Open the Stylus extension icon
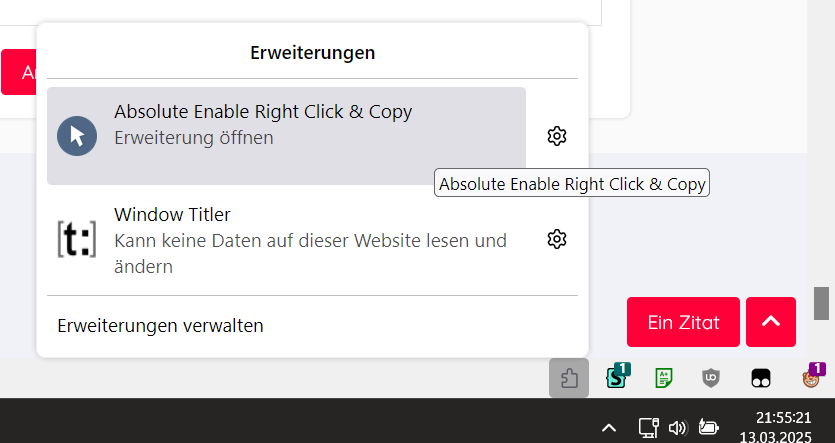This screenshot has height=443, width=835. click(617, 378)
